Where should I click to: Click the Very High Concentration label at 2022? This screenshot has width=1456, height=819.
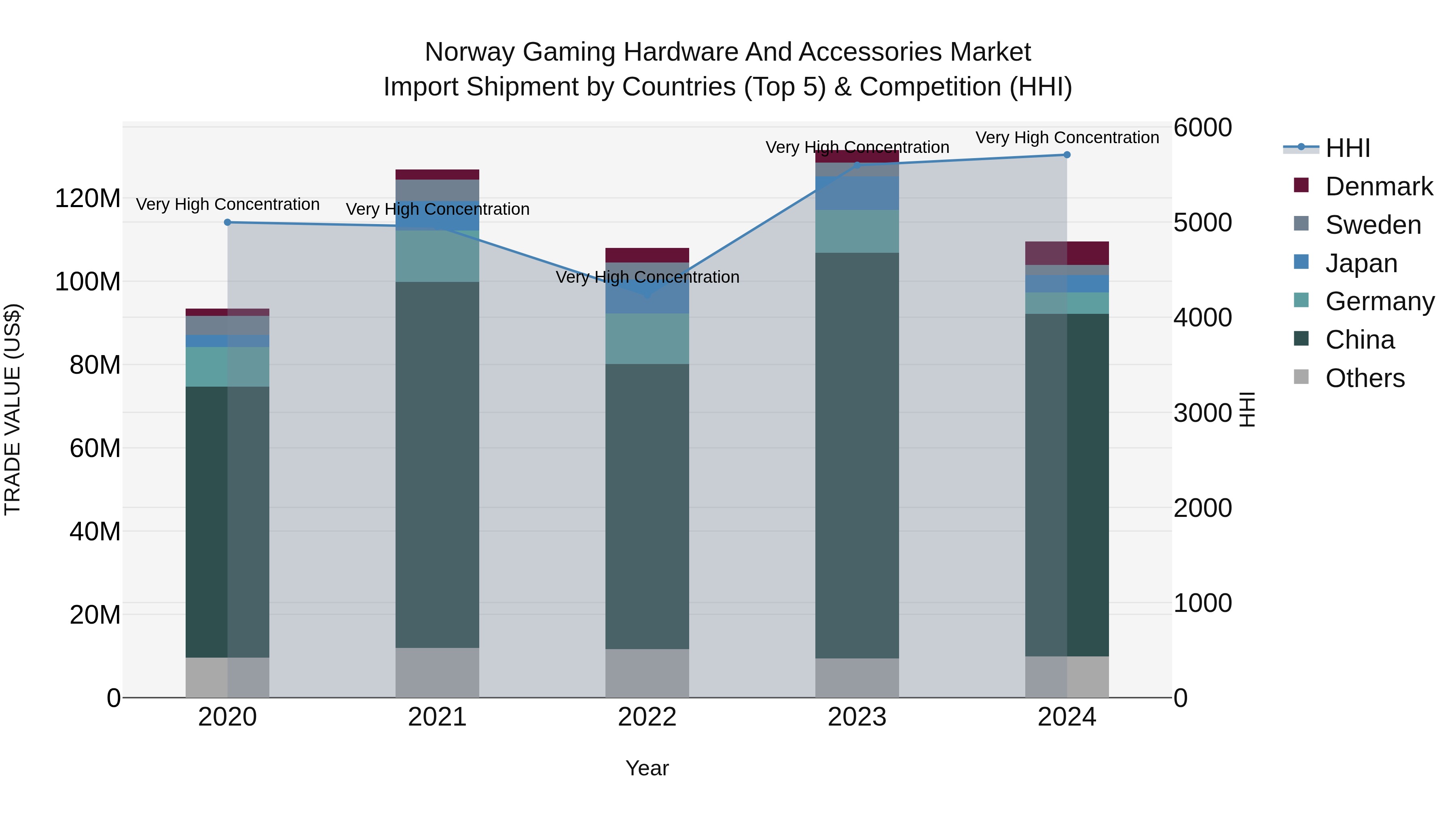click(647, 277)
